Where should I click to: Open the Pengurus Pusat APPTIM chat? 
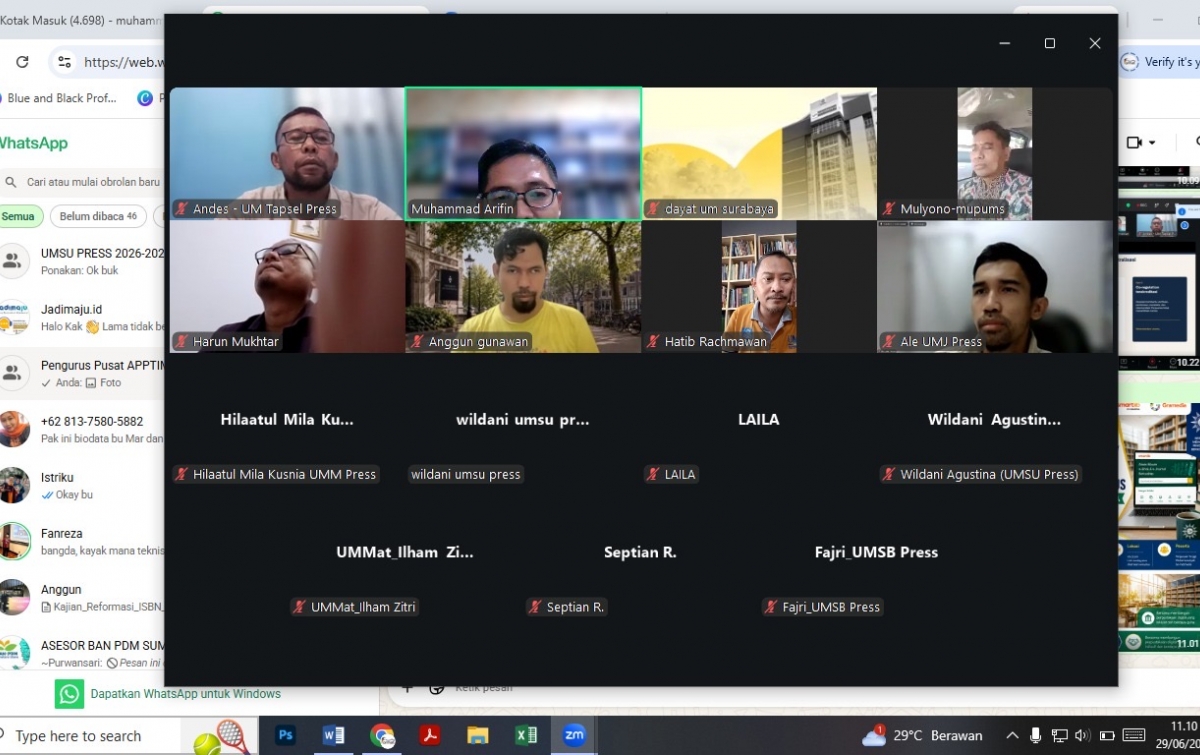pyautogui.click(x=82, y=374)
